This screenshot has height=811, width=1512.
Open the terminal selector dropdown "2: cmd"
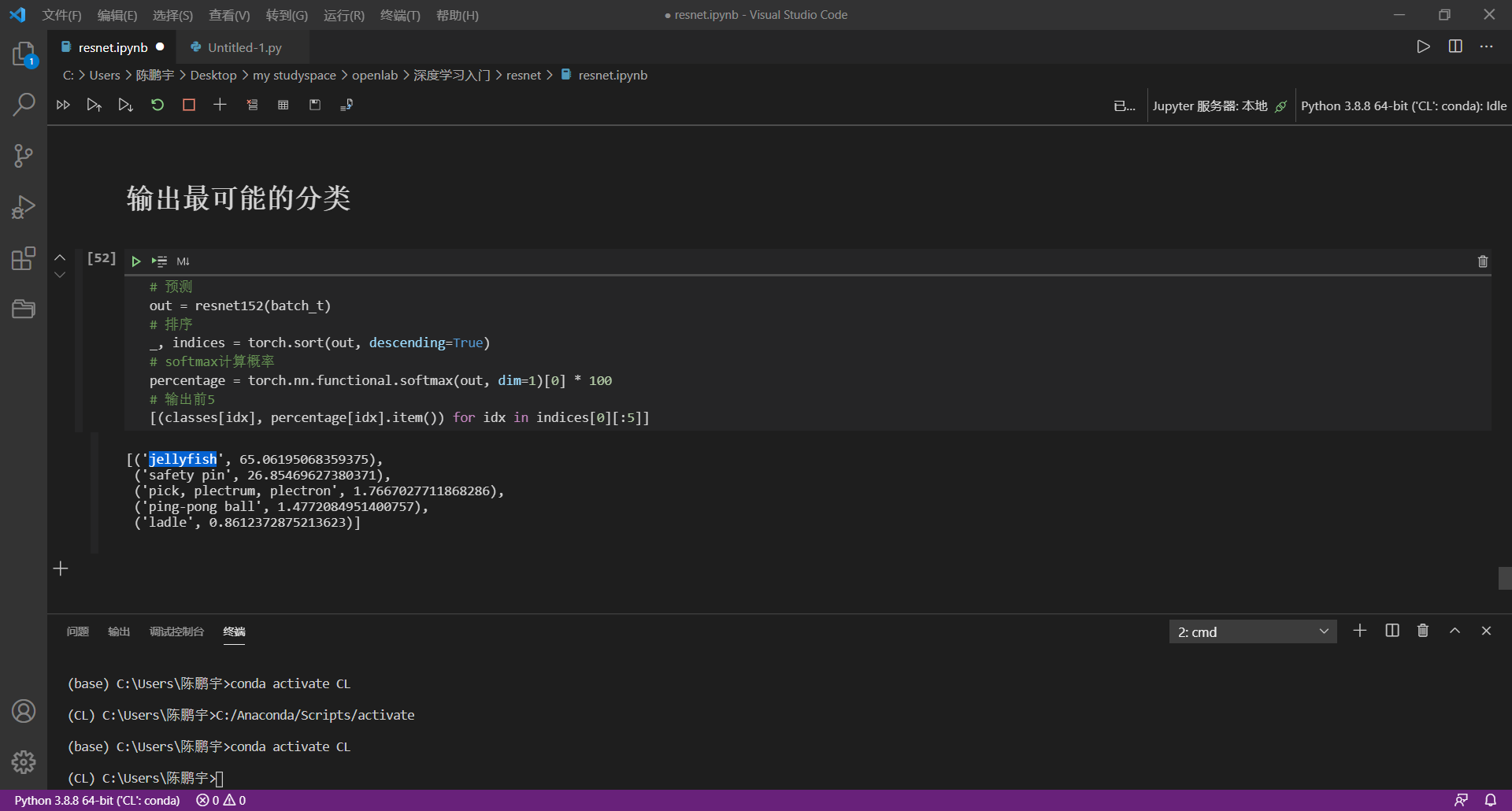1253,631
